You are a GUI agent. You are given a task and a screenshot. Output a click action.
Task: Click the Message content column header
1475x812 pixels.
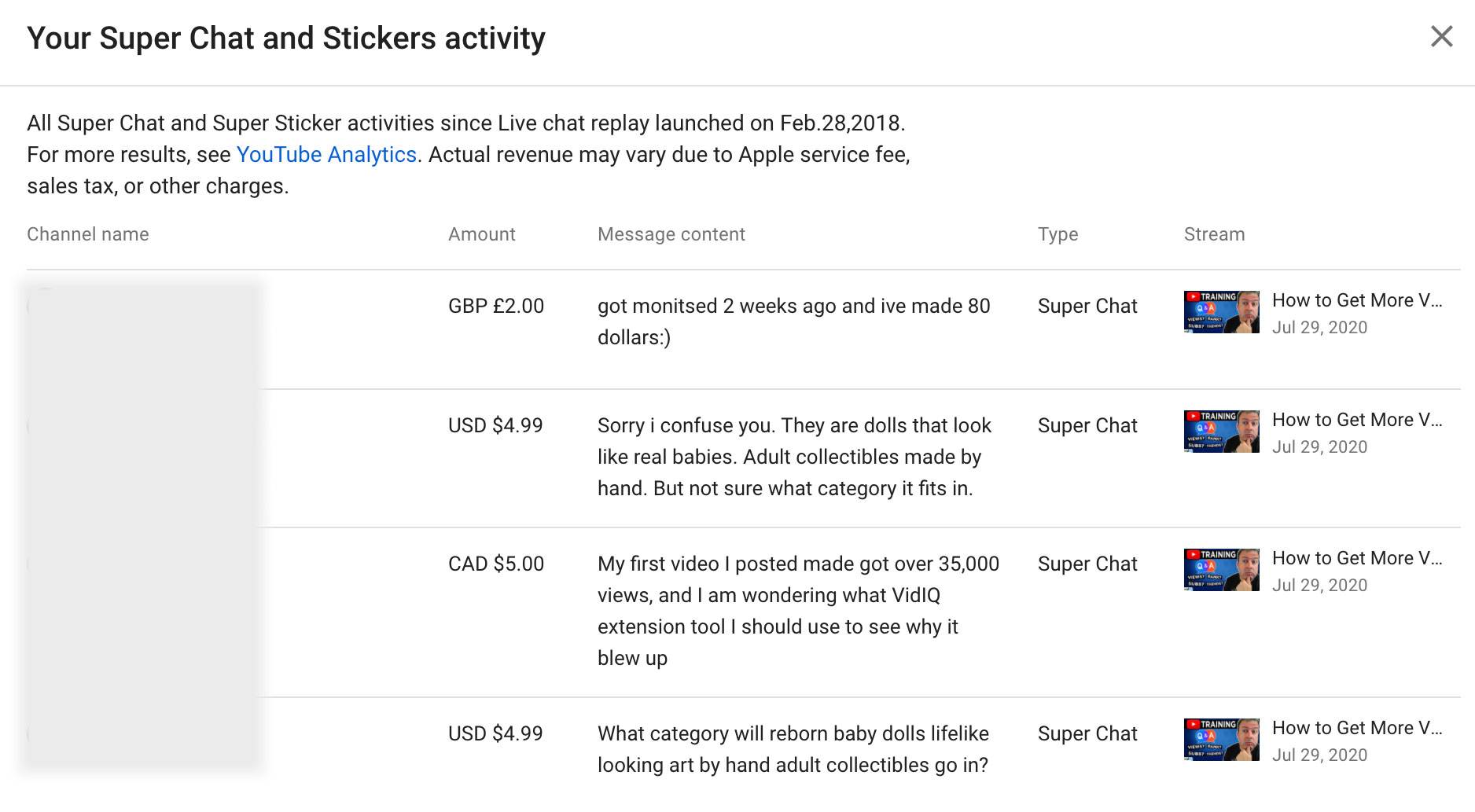[x=671, y=234]
